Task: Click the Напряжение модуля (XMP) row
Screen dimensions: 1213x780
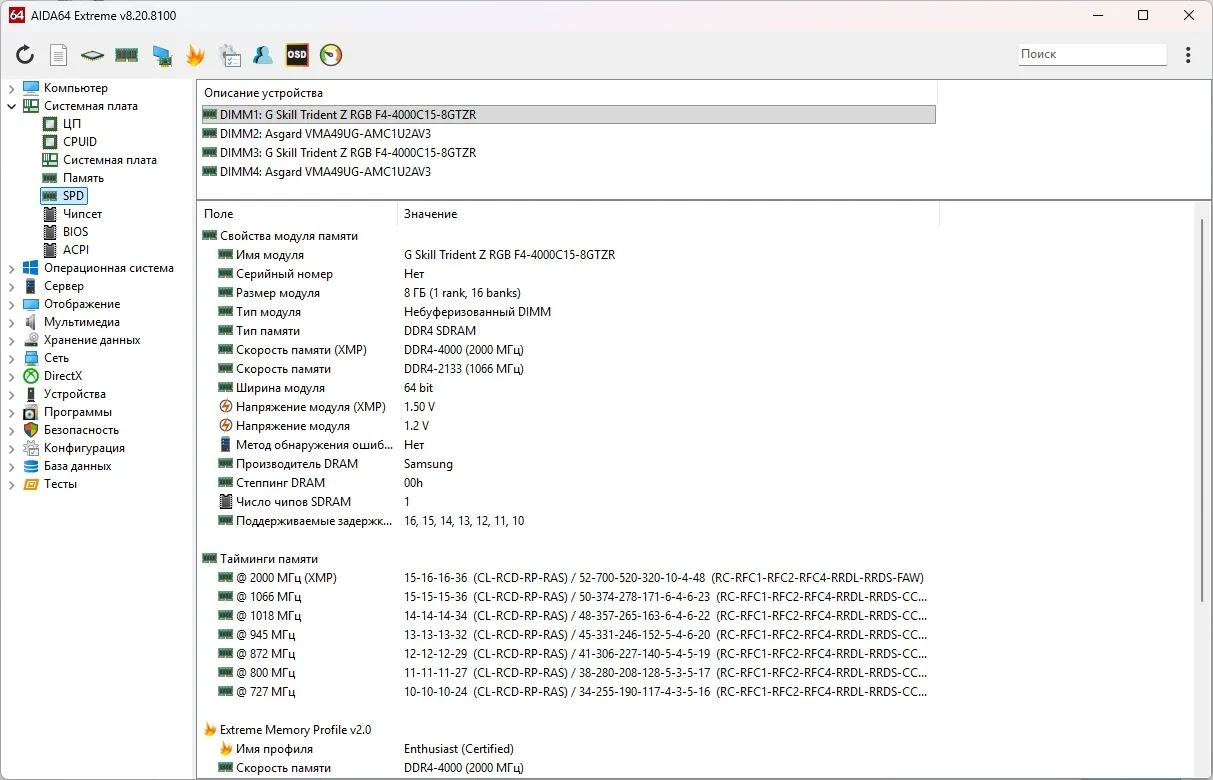Action: click(x=568, y=407)
